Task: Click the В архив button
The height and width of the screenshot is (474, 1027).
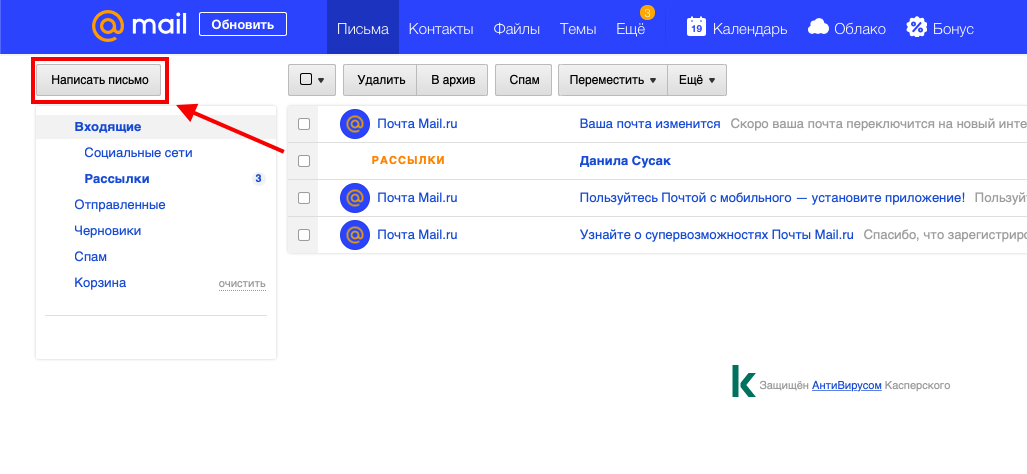Action: click(x=453, y=80)
